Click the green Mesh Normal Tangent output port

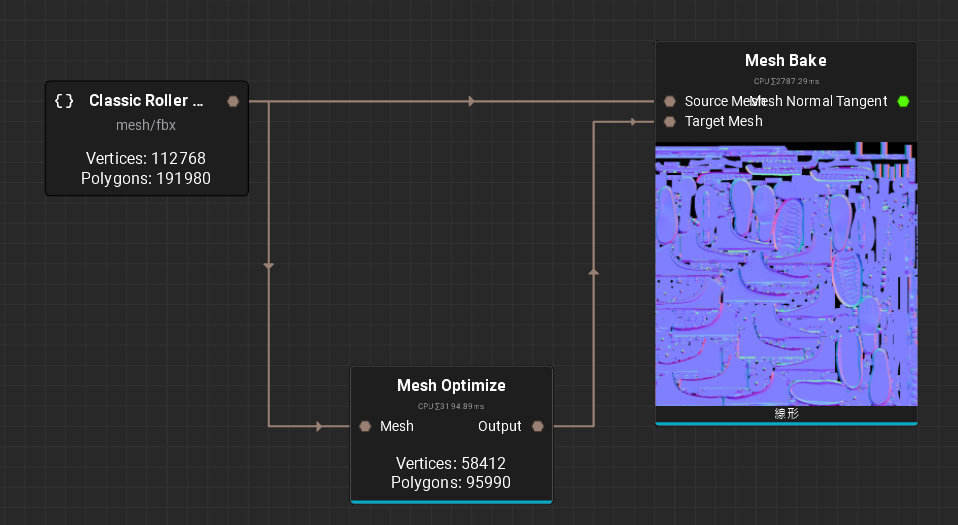[x=903, y=101]
